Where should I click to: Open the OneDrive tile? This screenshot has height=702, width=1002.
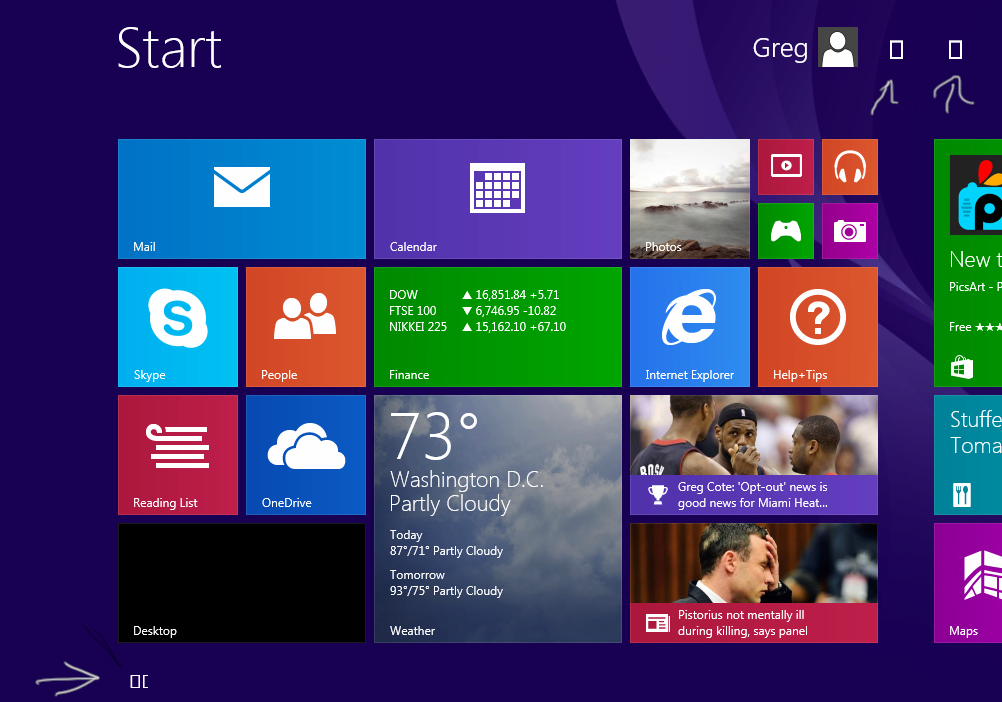pos(305,455)
